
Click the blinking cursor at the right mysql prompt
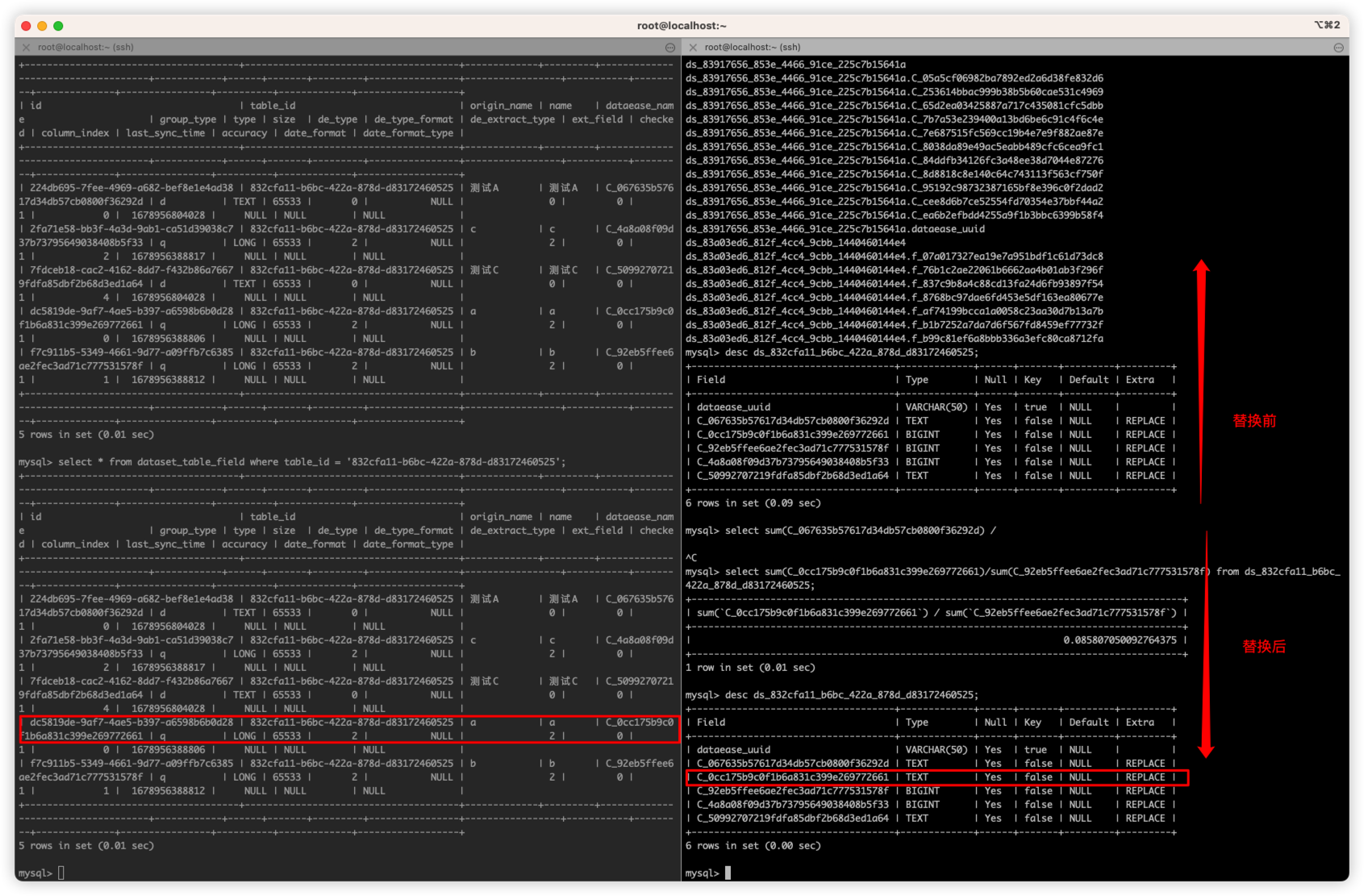pyautogui.click(x=728, y=873)
